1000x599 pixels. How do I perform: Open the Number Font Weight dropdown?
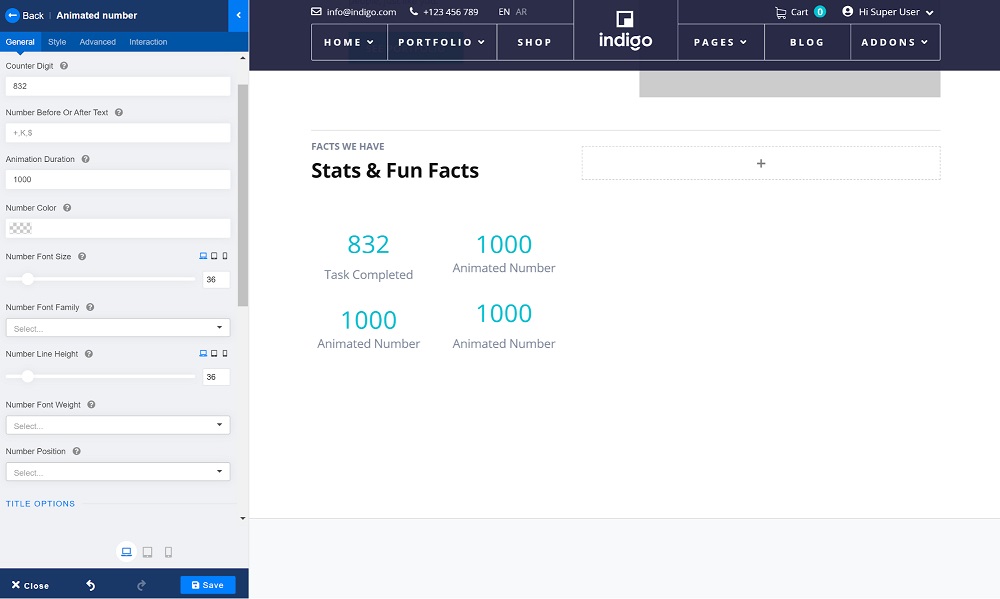(x=118, y=426)
